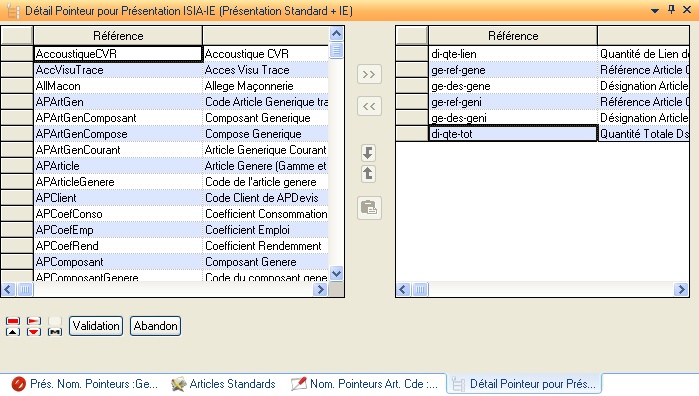Open the title bar dropdown arrow
The image size is (699, 396).
tap(655, 11)
